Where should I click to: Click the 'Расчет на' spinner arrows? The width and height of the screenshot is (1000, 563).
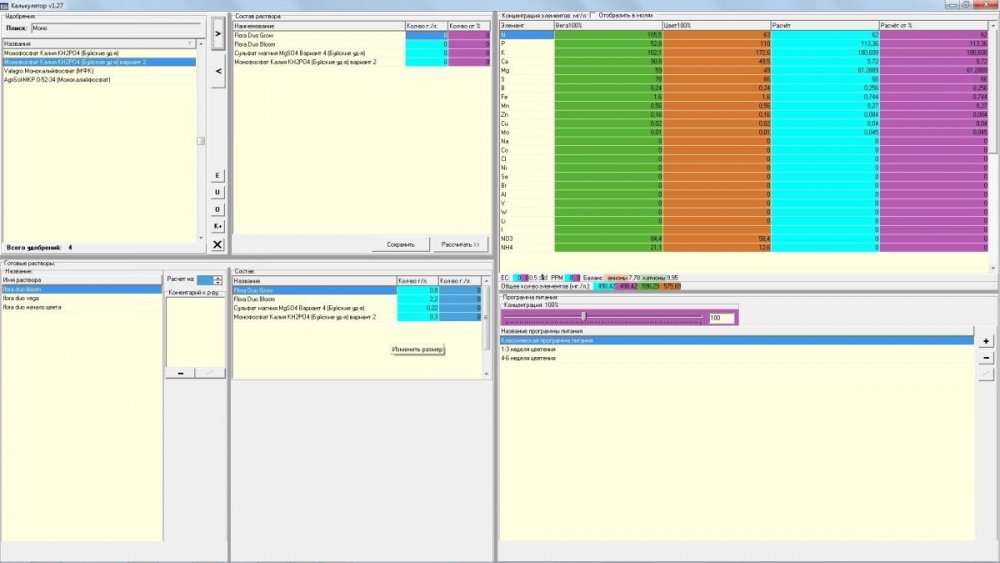[x=217, y=280]
